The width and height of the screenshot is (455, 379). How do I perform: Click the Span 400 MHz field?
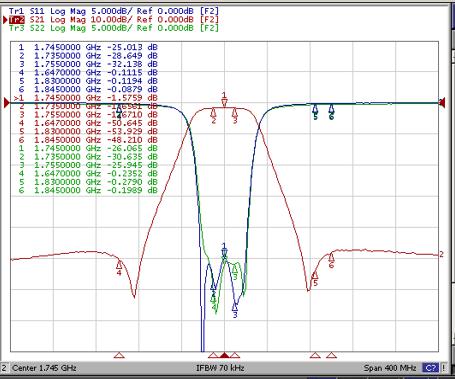click(x=390, y=368)
